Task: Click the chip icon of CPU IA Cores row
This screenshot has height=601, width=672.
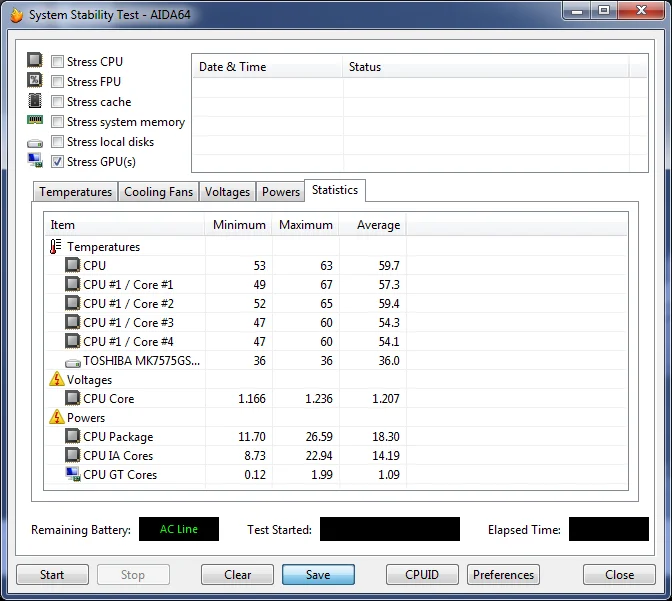Action: pos(72,455)
